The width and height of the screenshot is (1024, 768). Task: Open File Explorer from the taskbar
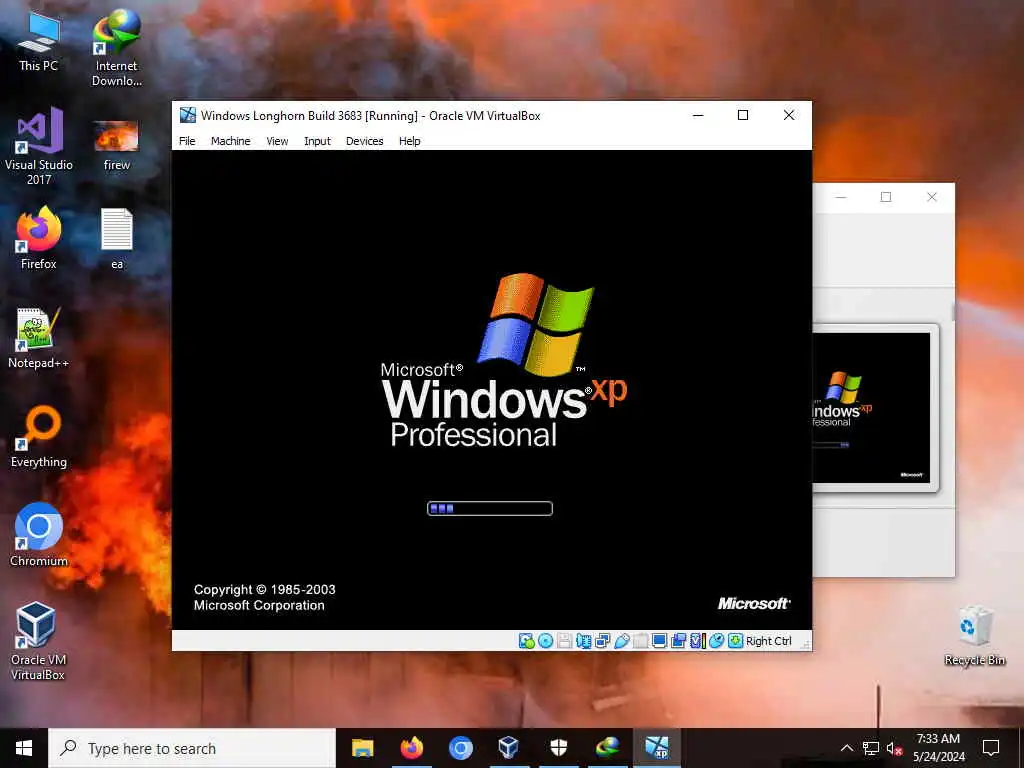pyautogui.click(x=362, y=748)
